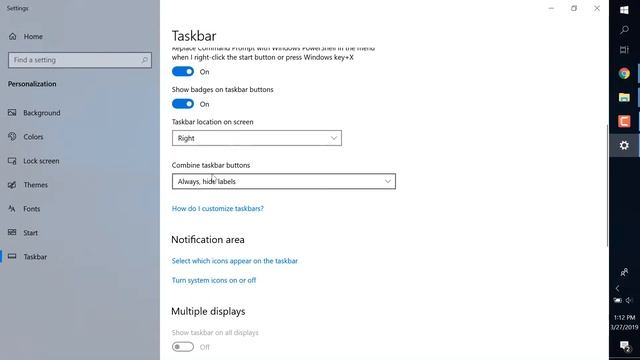Click the volume speaker tray icon
640x360 pixels.
pyautogui.click(x=629, y=300)
